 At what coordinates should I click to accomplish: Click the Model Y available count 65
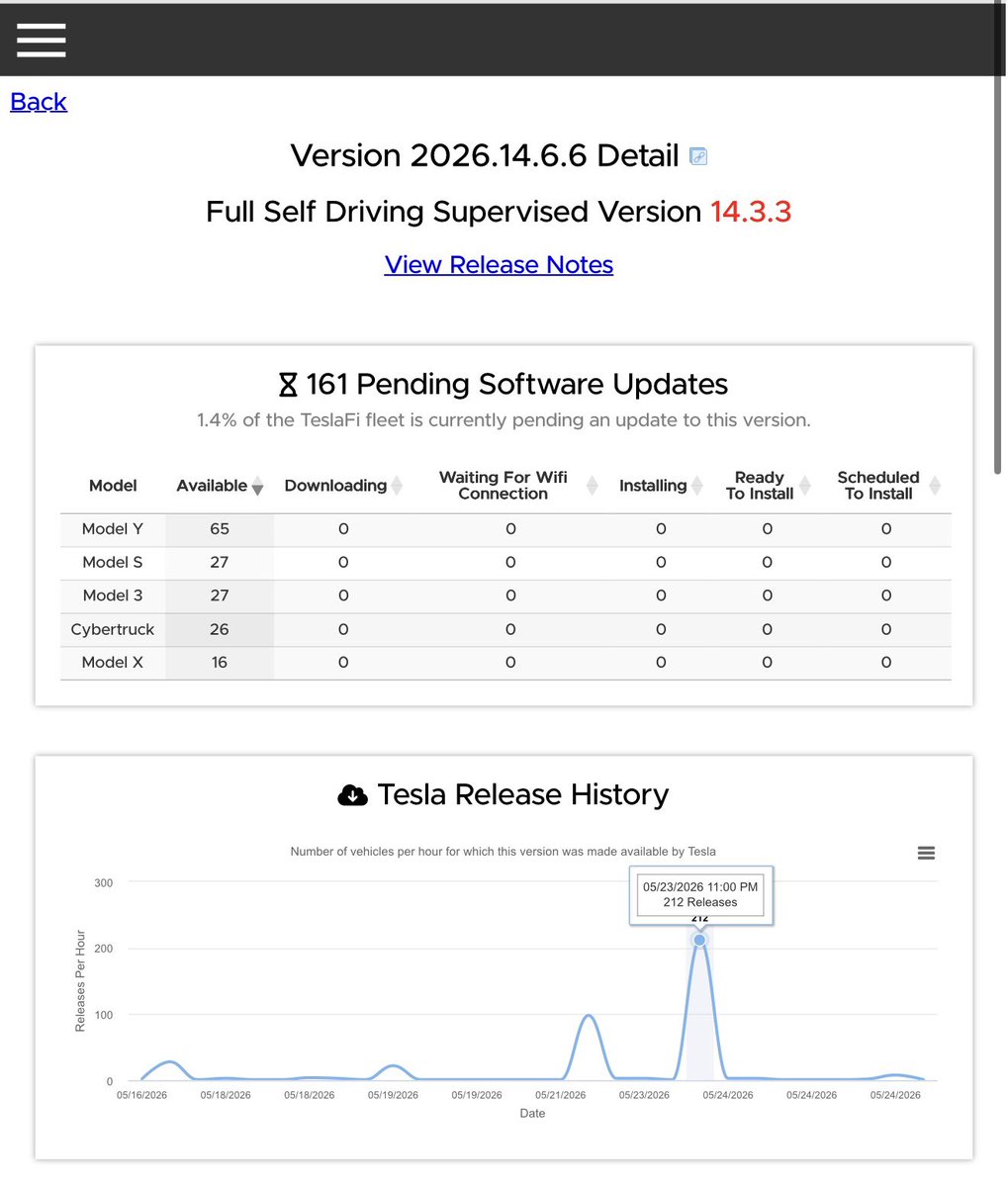point(220,529)
